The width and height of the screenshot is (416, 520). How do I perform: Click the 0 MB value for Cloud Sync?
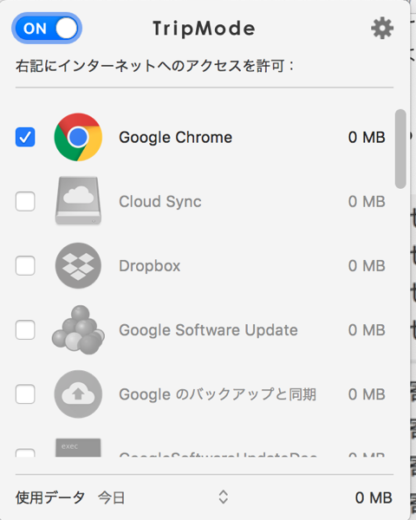click(x=367, y=202)
